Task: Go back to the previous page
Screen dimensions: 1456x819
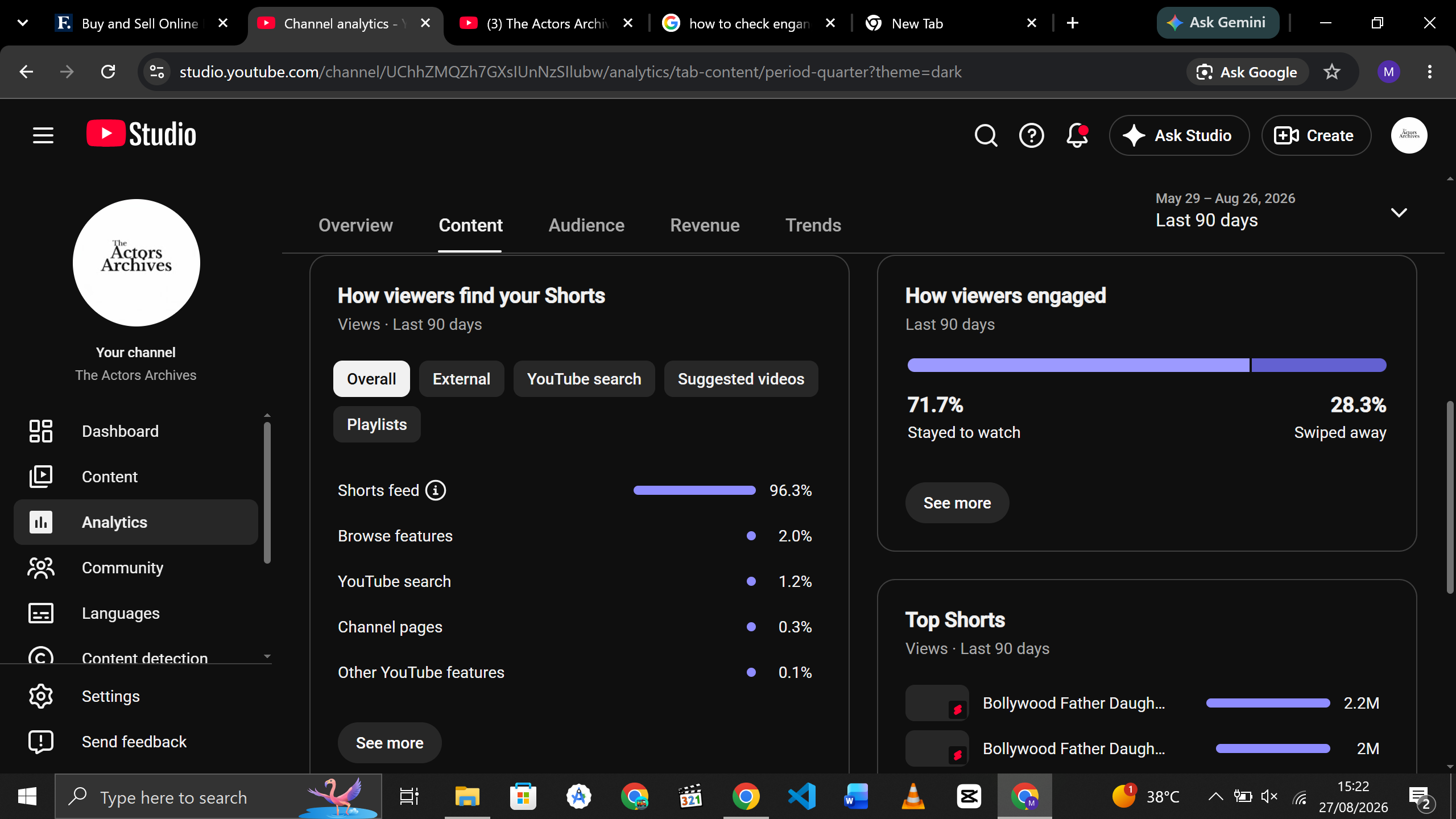Action: pyautogui.click(x=26, y=72)
